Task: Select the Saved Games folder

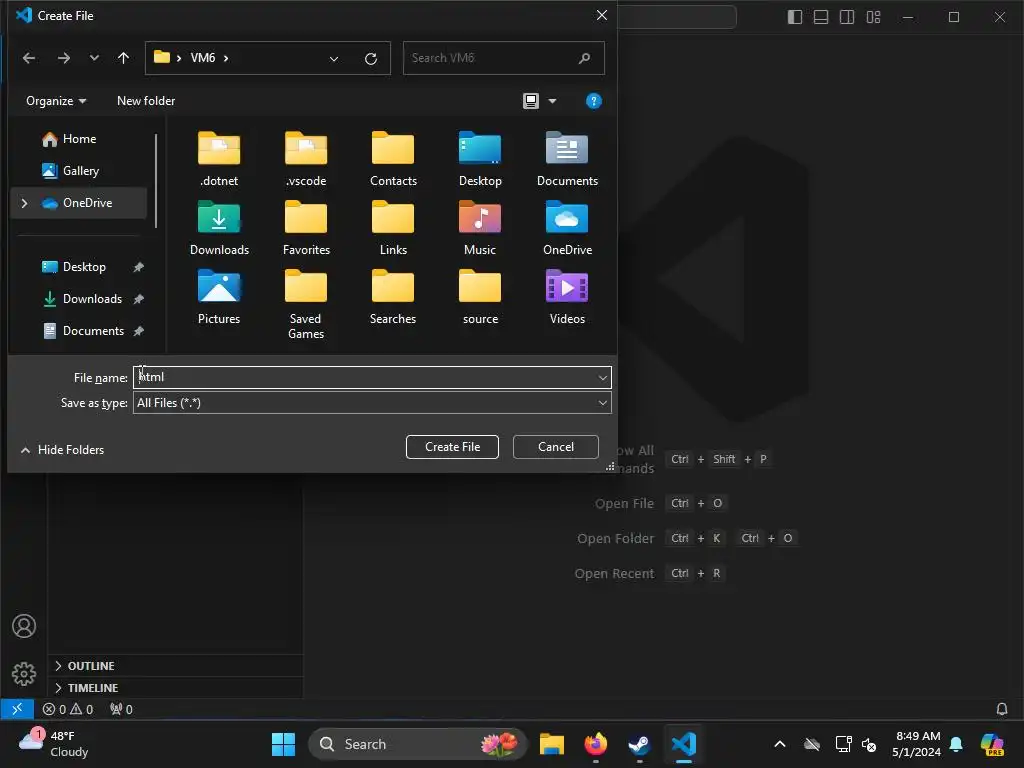Action: pyautogui.click(x=306, y=305)
